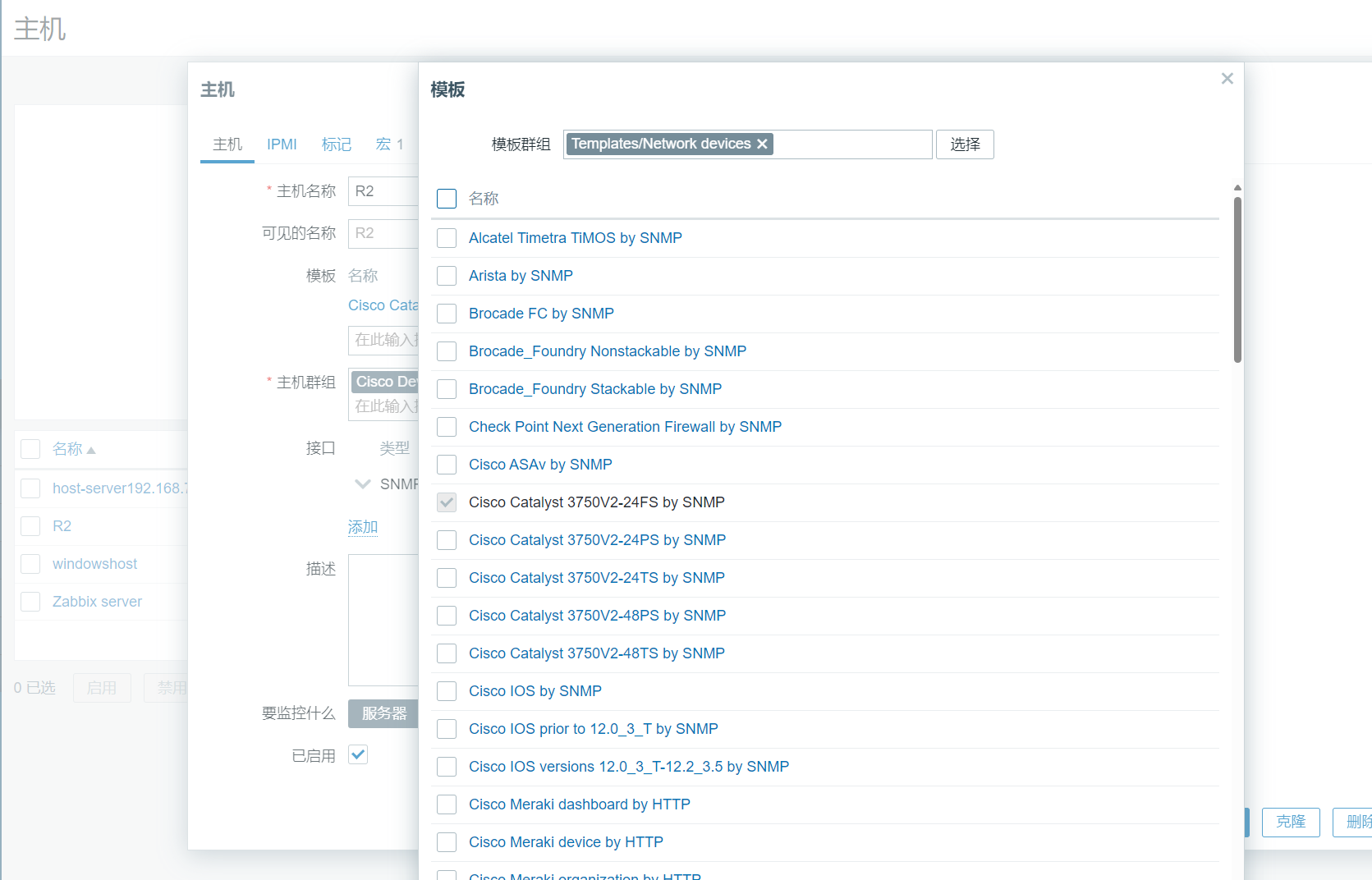
Task: Check the windowshost row checkbox
Action: 30,564
